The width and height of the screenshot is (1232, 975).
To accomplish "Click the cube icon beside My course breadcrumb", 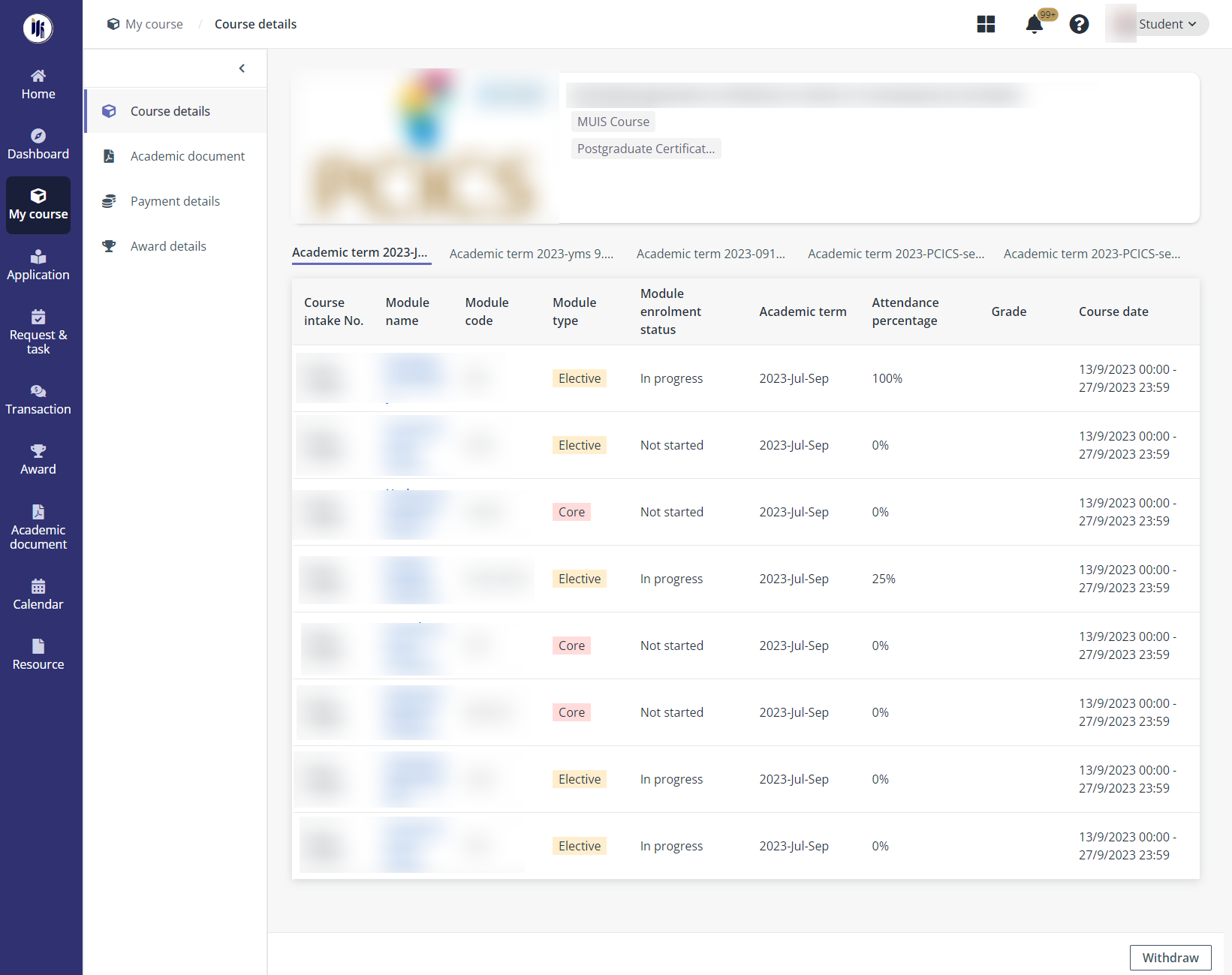I will [x=113, y=24].
